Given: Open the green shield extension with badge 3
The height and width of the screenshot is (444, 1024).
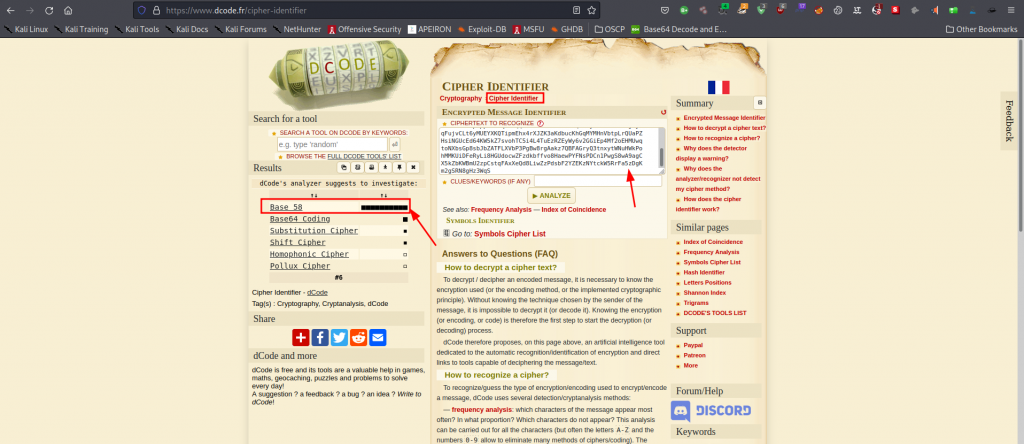Looking at the screenshot, I should tap(761, 10).
